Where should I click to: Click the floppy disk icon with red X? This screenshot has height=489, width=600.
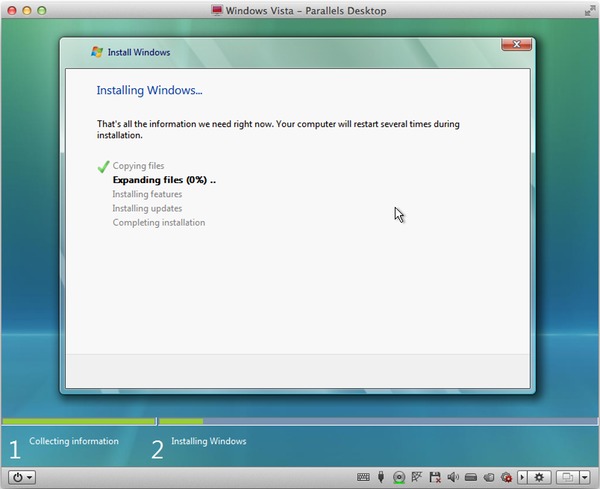435,477
